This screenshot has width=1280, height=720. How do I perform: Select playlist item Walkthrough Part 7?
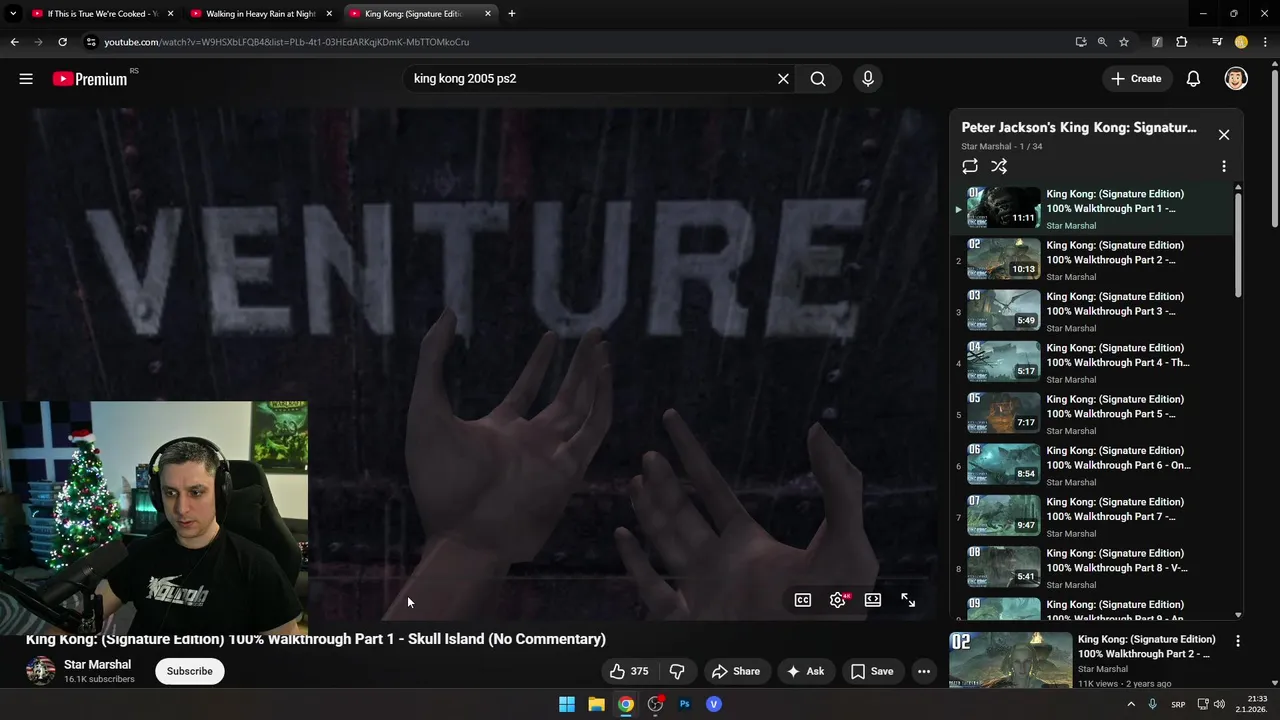[x=1094, y=517]
